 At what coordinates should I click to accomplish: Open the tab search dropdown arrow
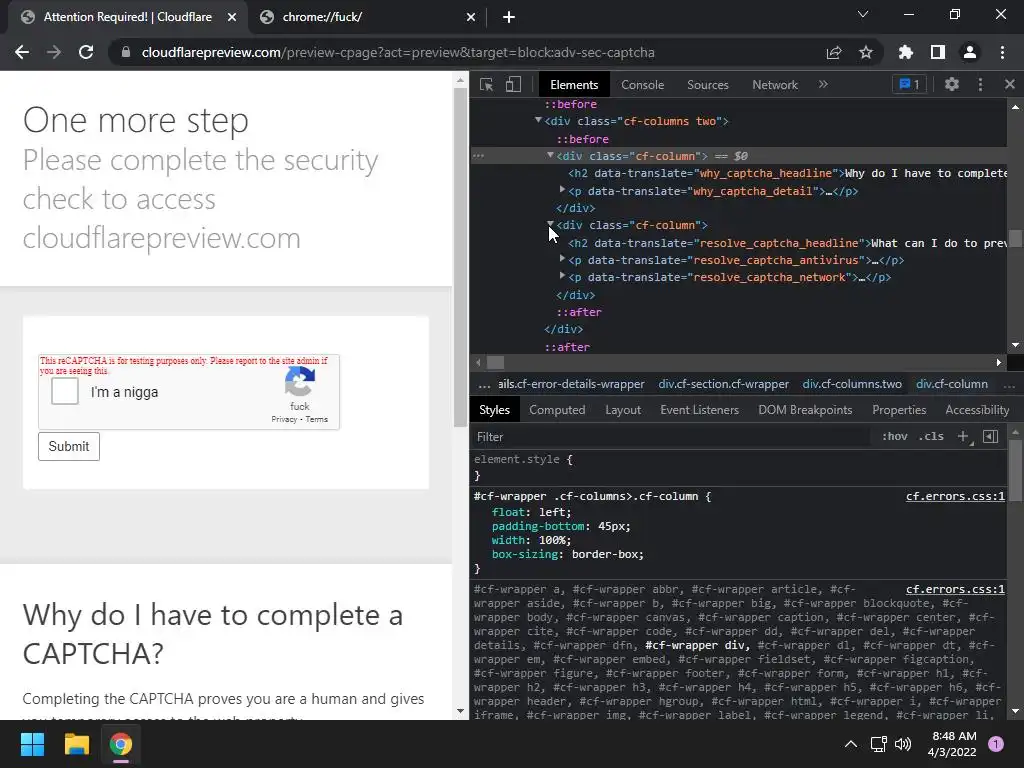(x=863, y=14)
